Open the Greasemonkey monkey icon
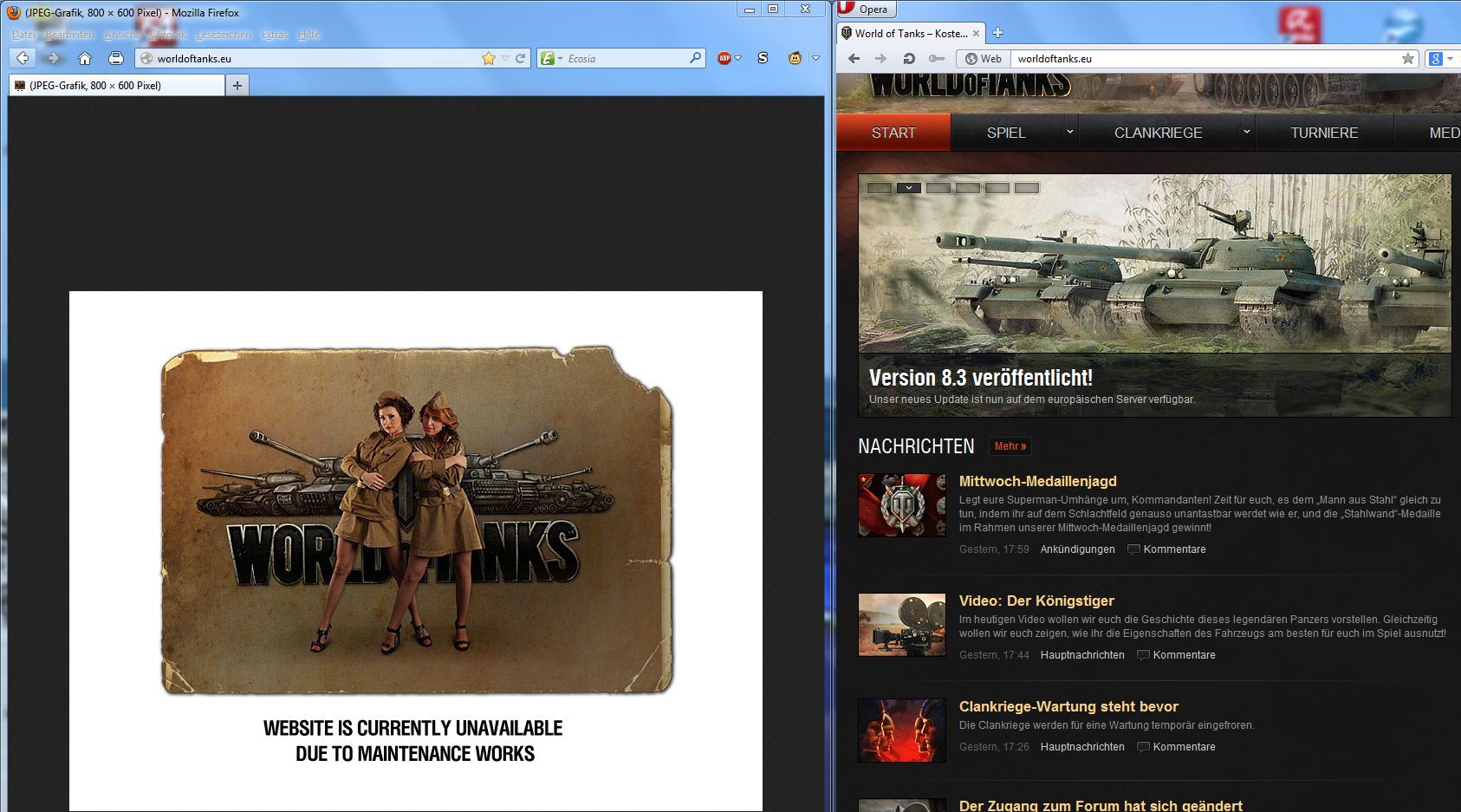The width and height of the screenshot is (1461, 812). tap(795, 58)
